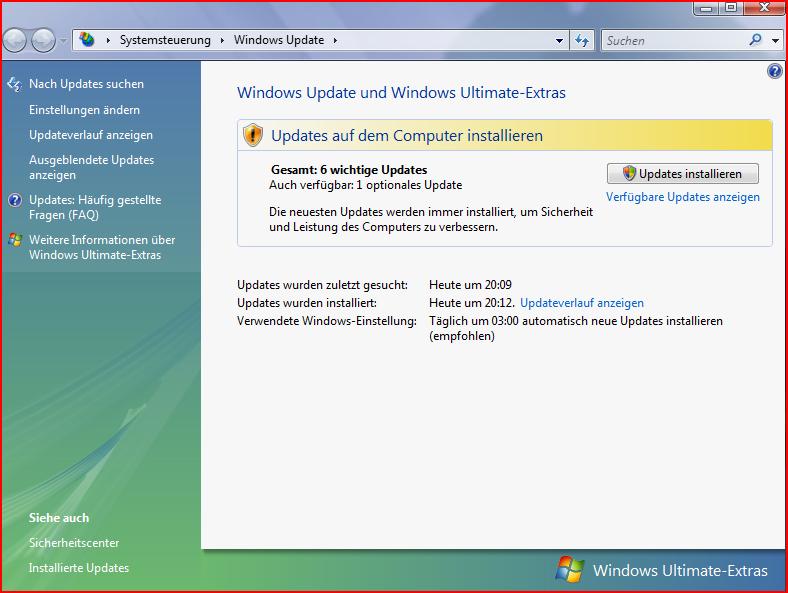The width and height of the screenshot is (788, 593).
Task: Expand the arrow after Systemsteuerung breadcrumb
Action: pos(222,40)
